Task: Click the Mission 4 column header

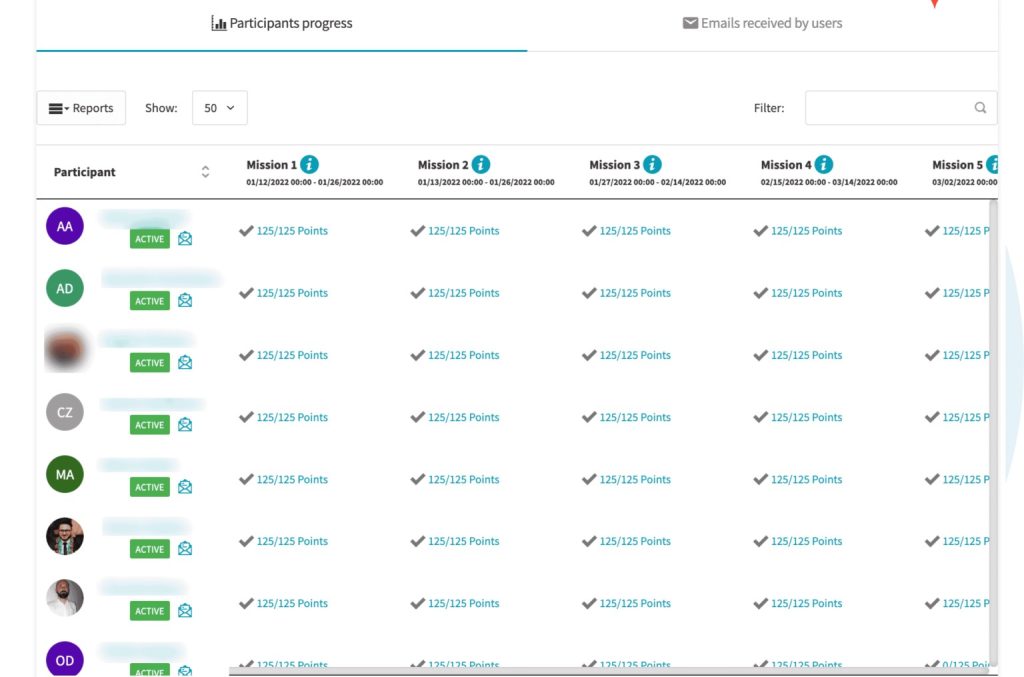Action: tap(786, 165)
